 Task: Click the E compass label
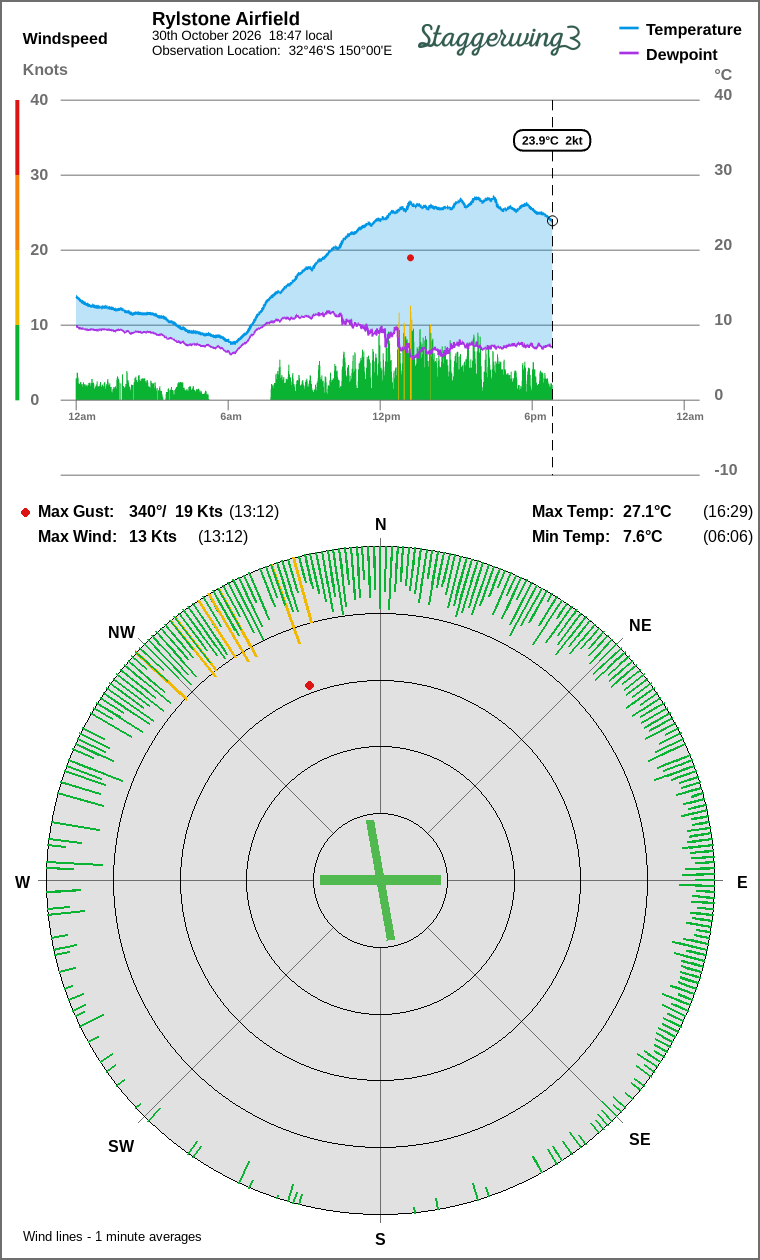click(x=742, y=882)
